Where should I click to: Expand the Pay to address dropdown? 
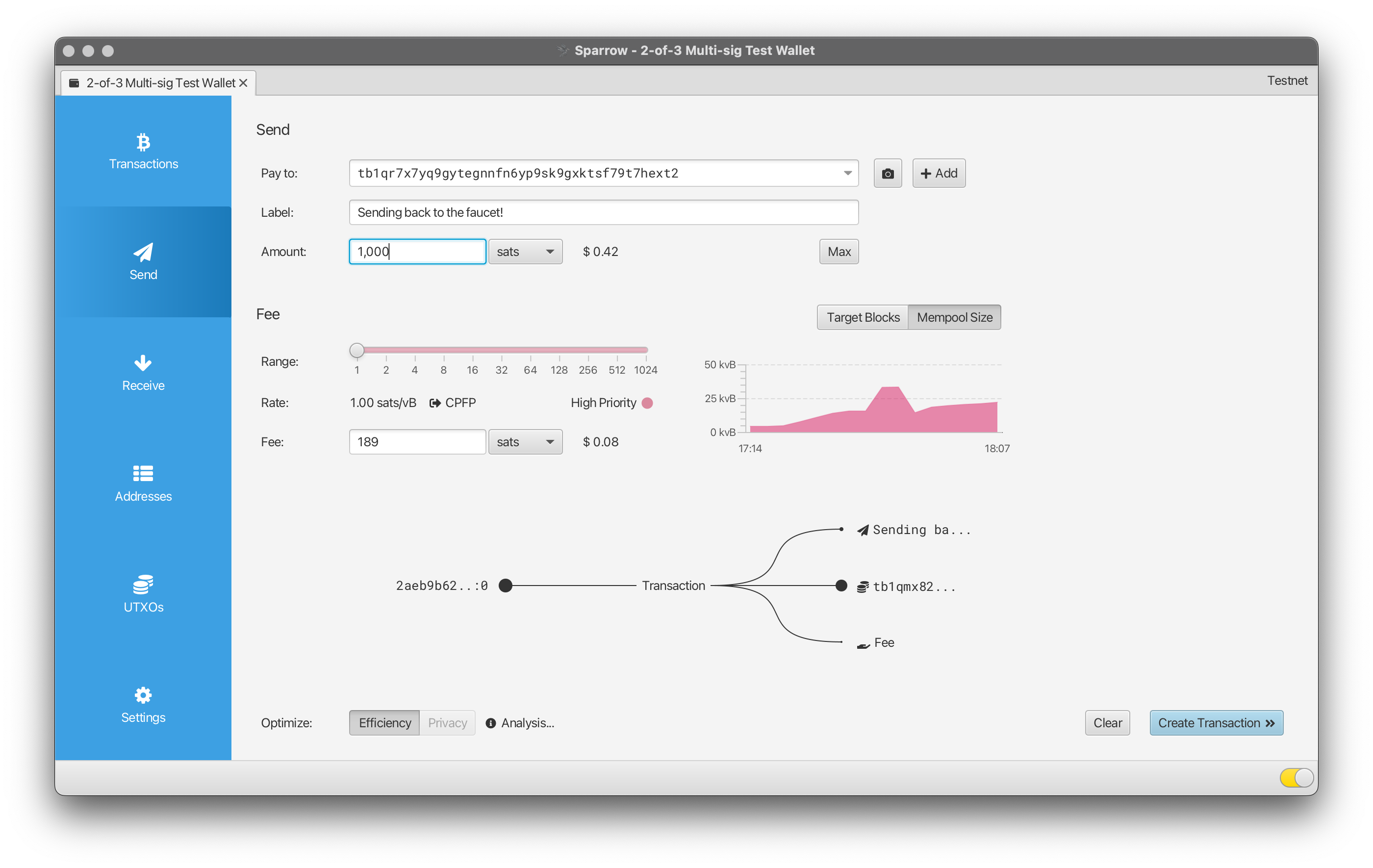pos(847,174)
